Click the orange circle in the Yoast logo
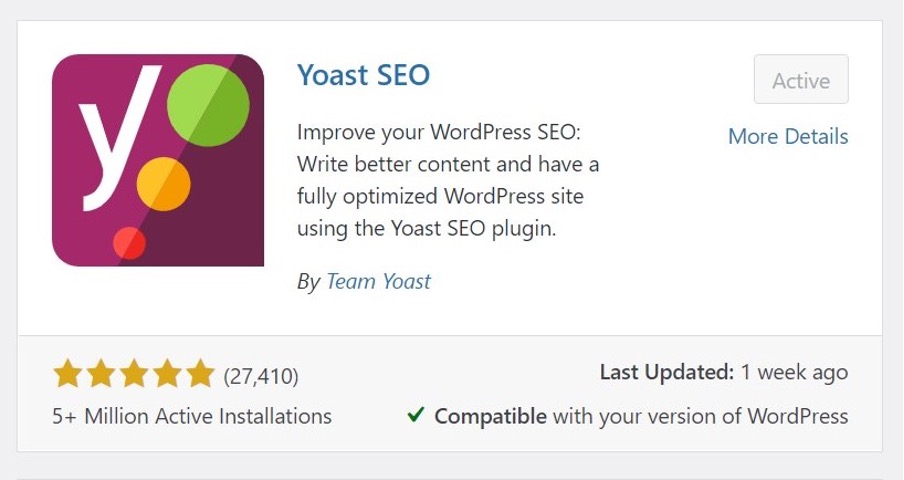This screenshot has height=480, width=904. click(163, 182)
